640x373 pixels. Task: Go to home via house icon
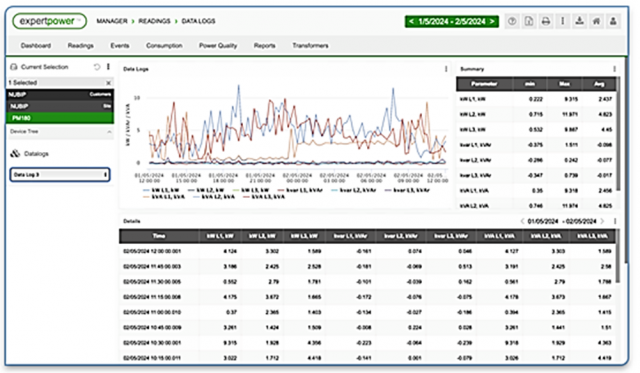[x=596, y=21]
